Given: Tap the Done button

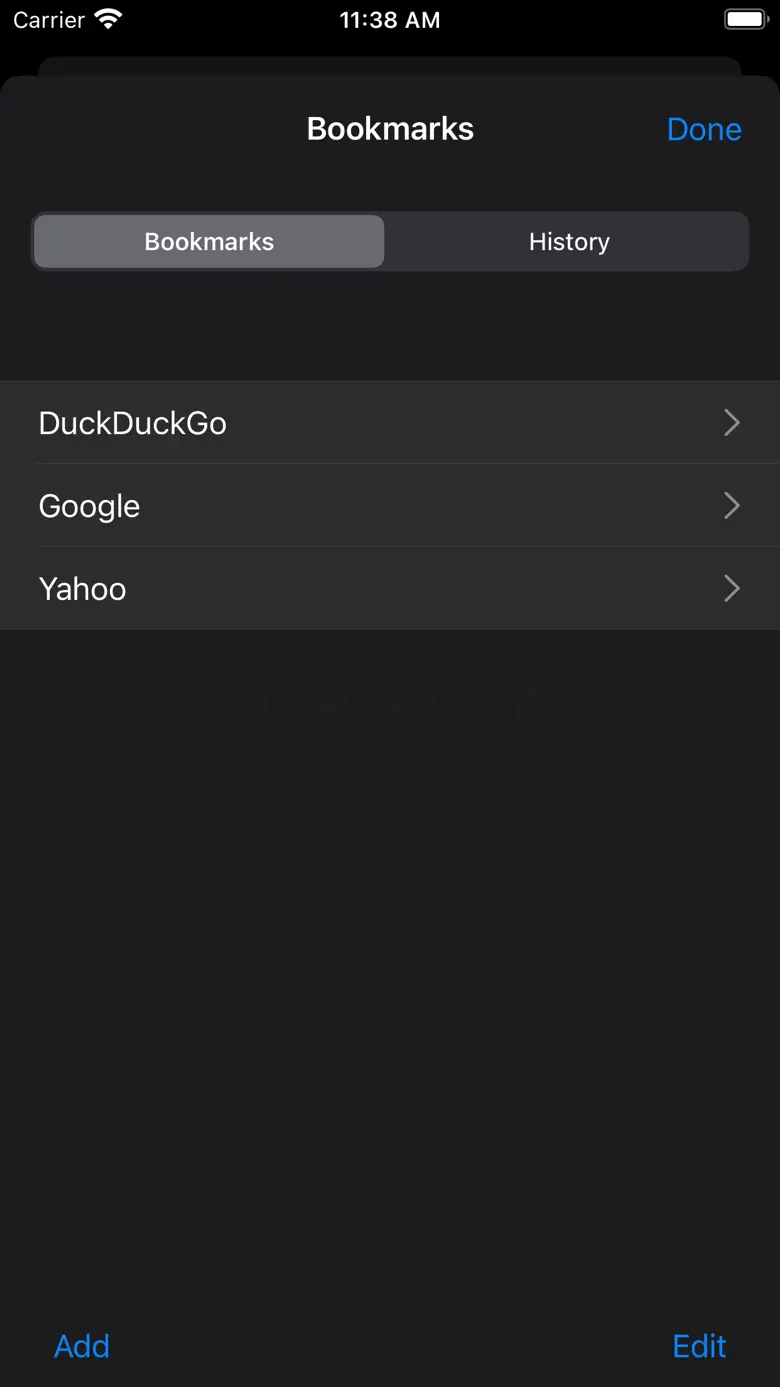Looking at the screenshot, I should tap(704, 129).
